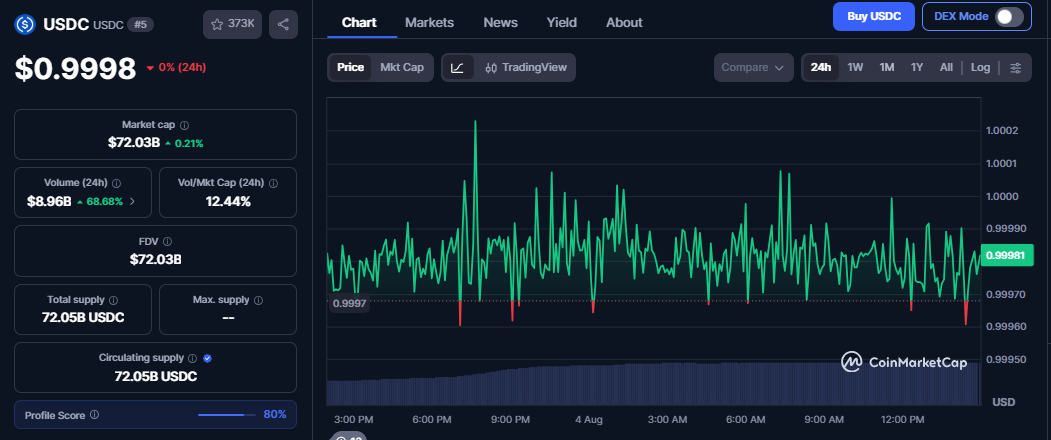Click the Profile Score progress bar
This screenshot has width=1051, height=440.
click(x=227, y=415)
